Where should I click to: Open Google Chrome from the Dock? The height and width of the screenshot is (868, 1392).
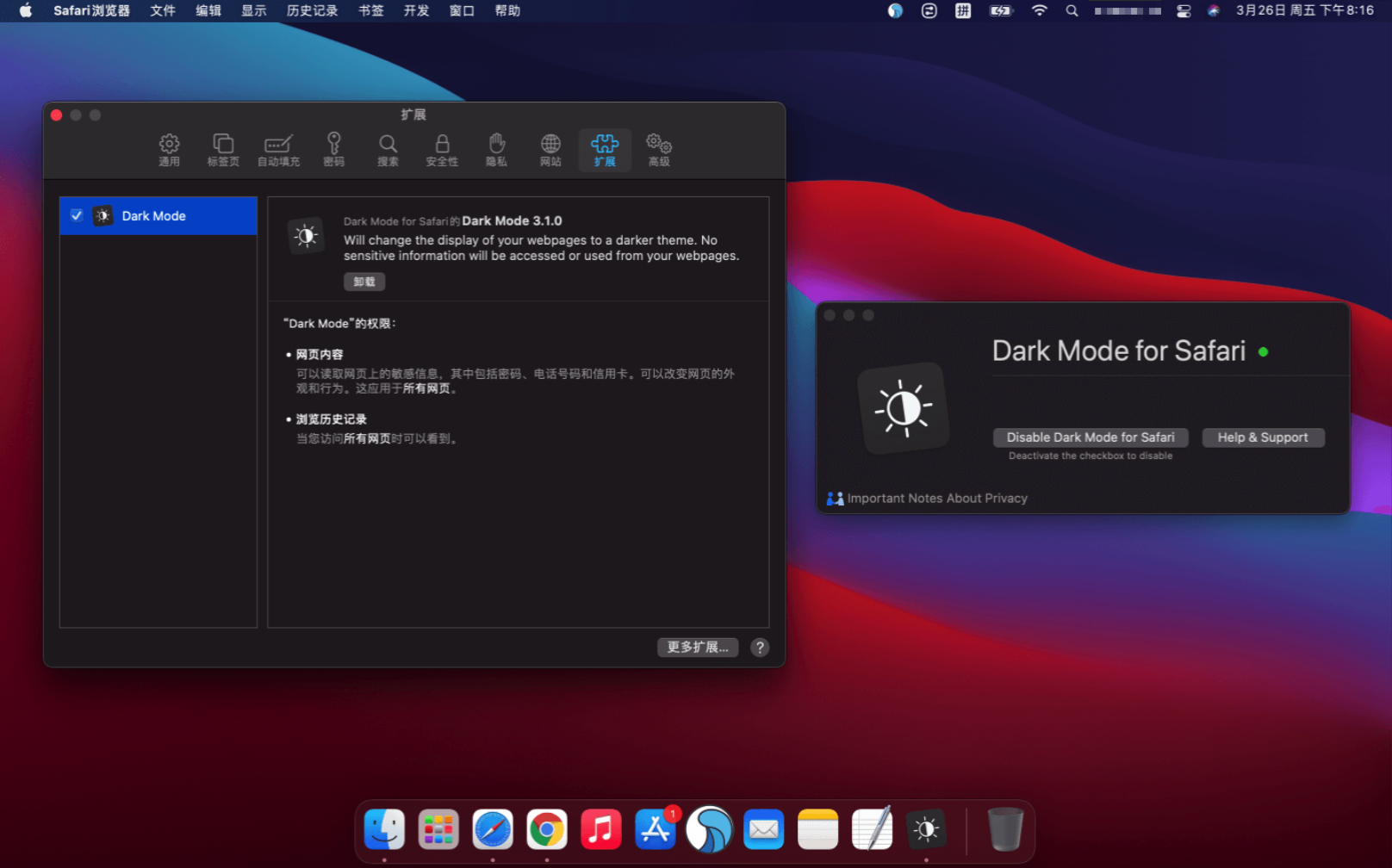click(547, 830)
